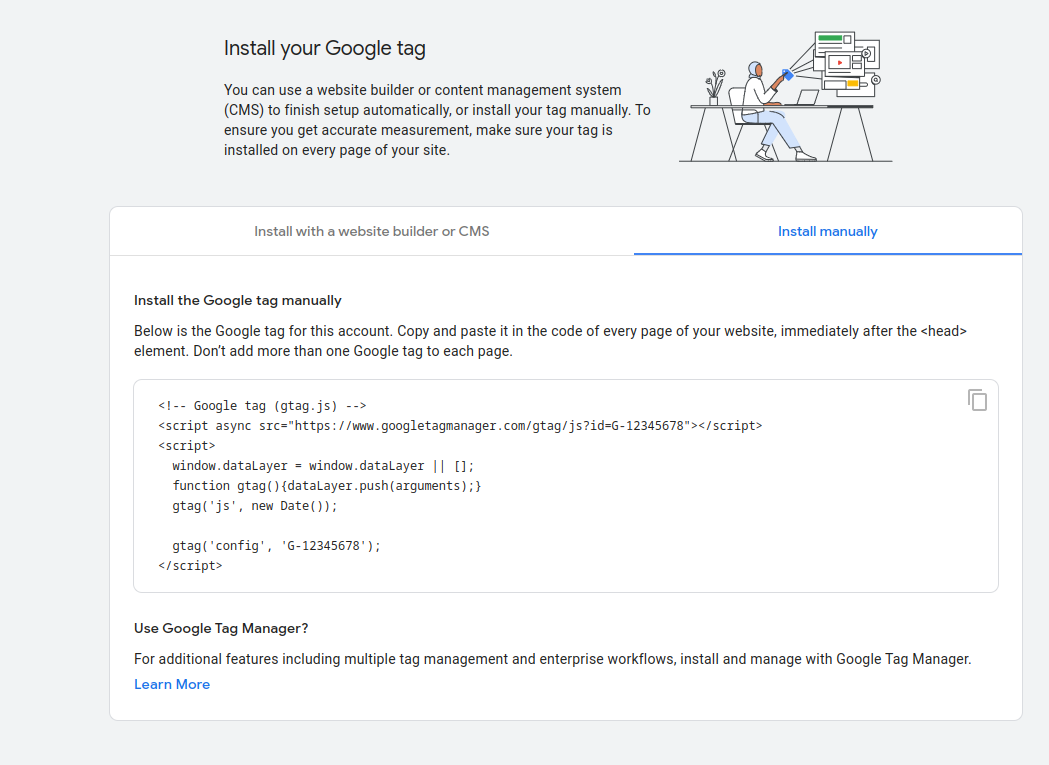
Task: Click the 'Use Google Tag Manager?' heading
Action: click(x=221, y=628)
